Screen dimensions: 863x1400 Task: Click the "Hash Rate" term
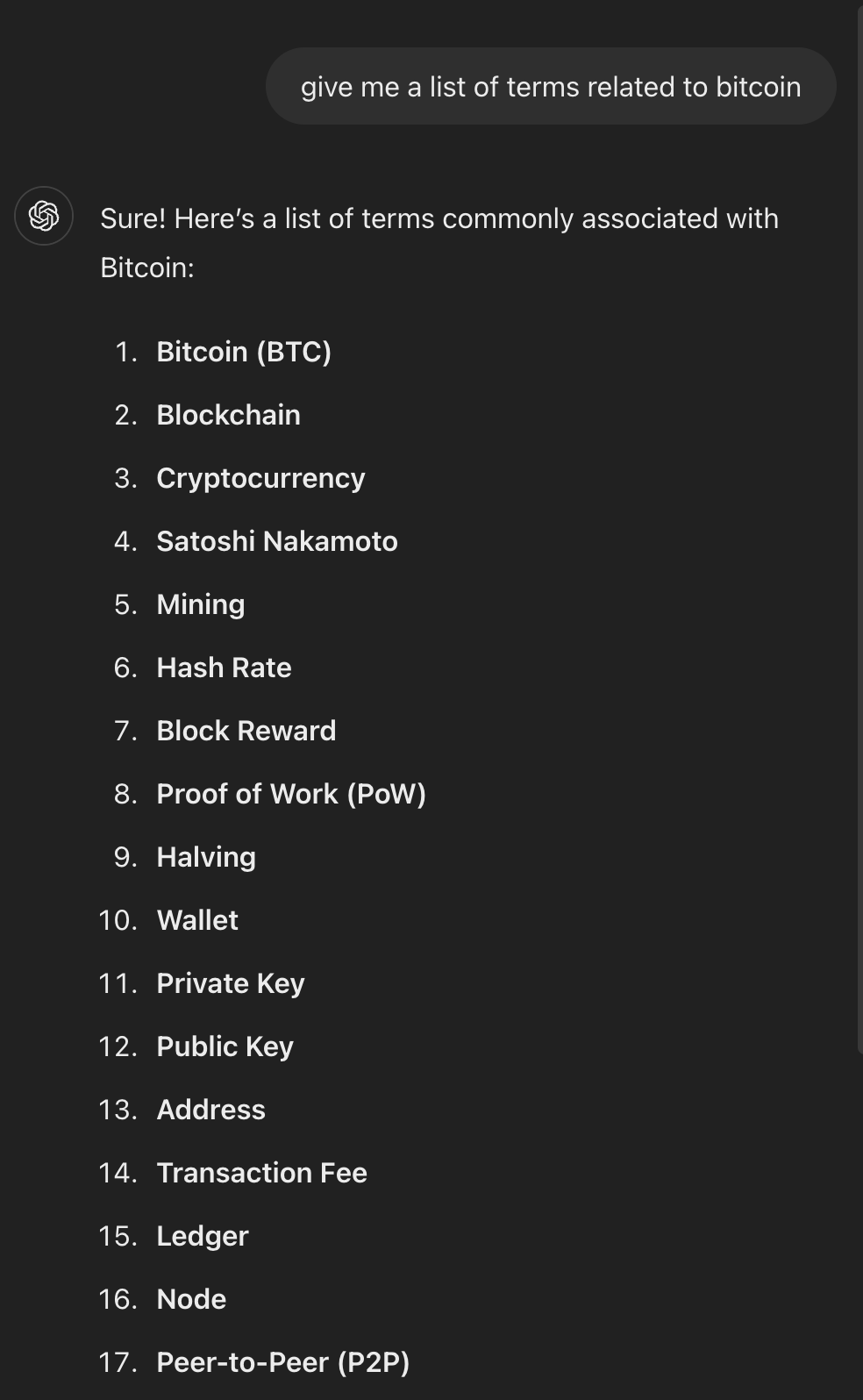click(x=224, y=668)
